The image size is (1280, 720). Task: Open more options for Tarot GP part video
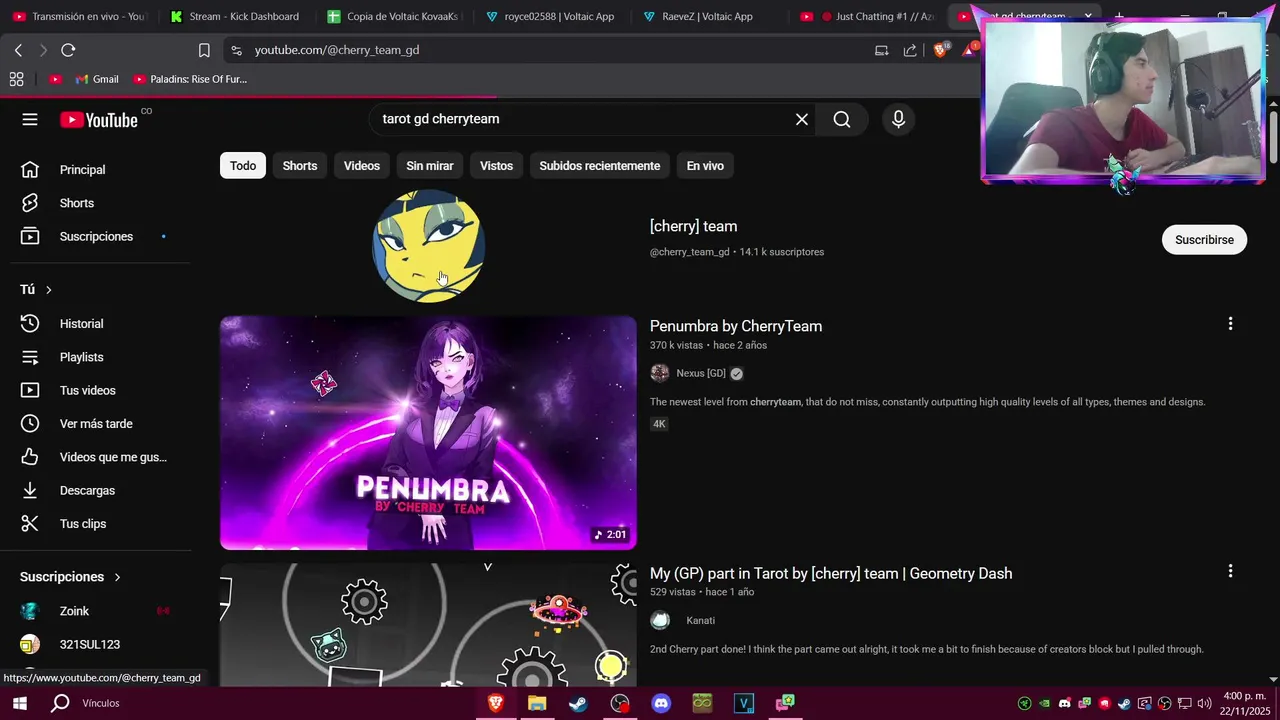(x=1230, y=571)
